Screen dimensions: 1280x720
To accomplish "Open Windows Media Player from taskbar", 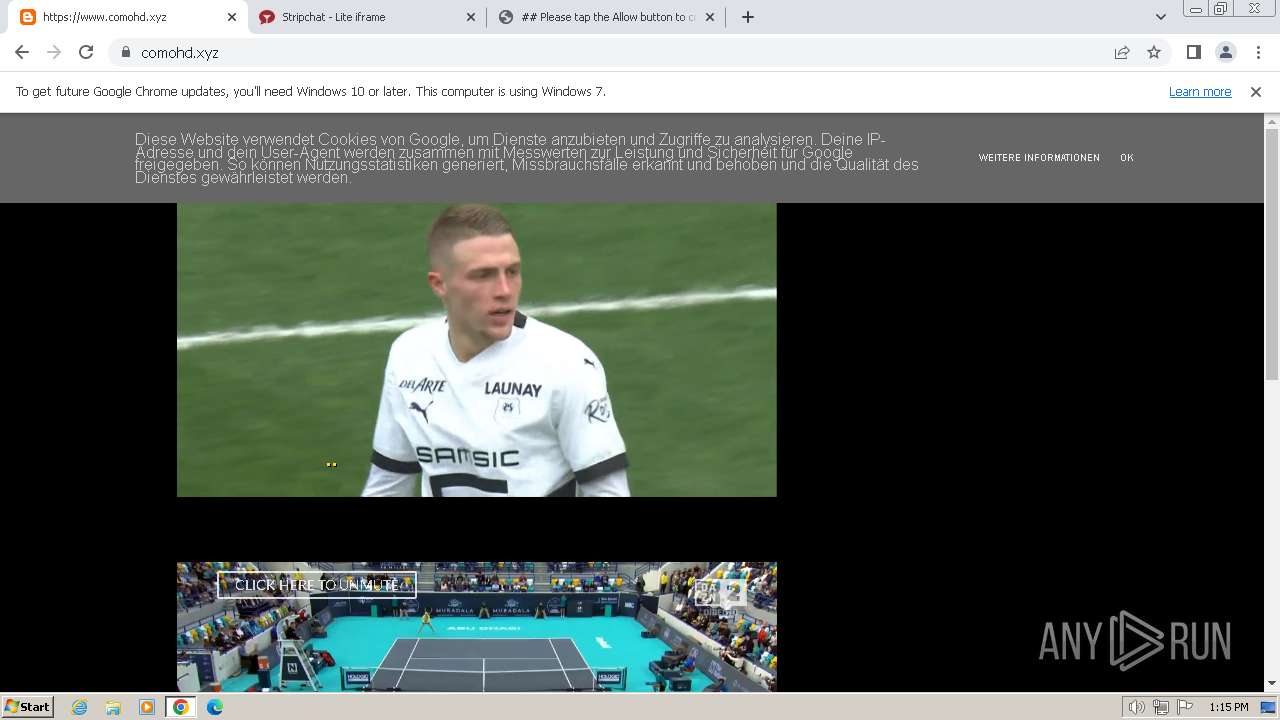I will tap(147, 707).
